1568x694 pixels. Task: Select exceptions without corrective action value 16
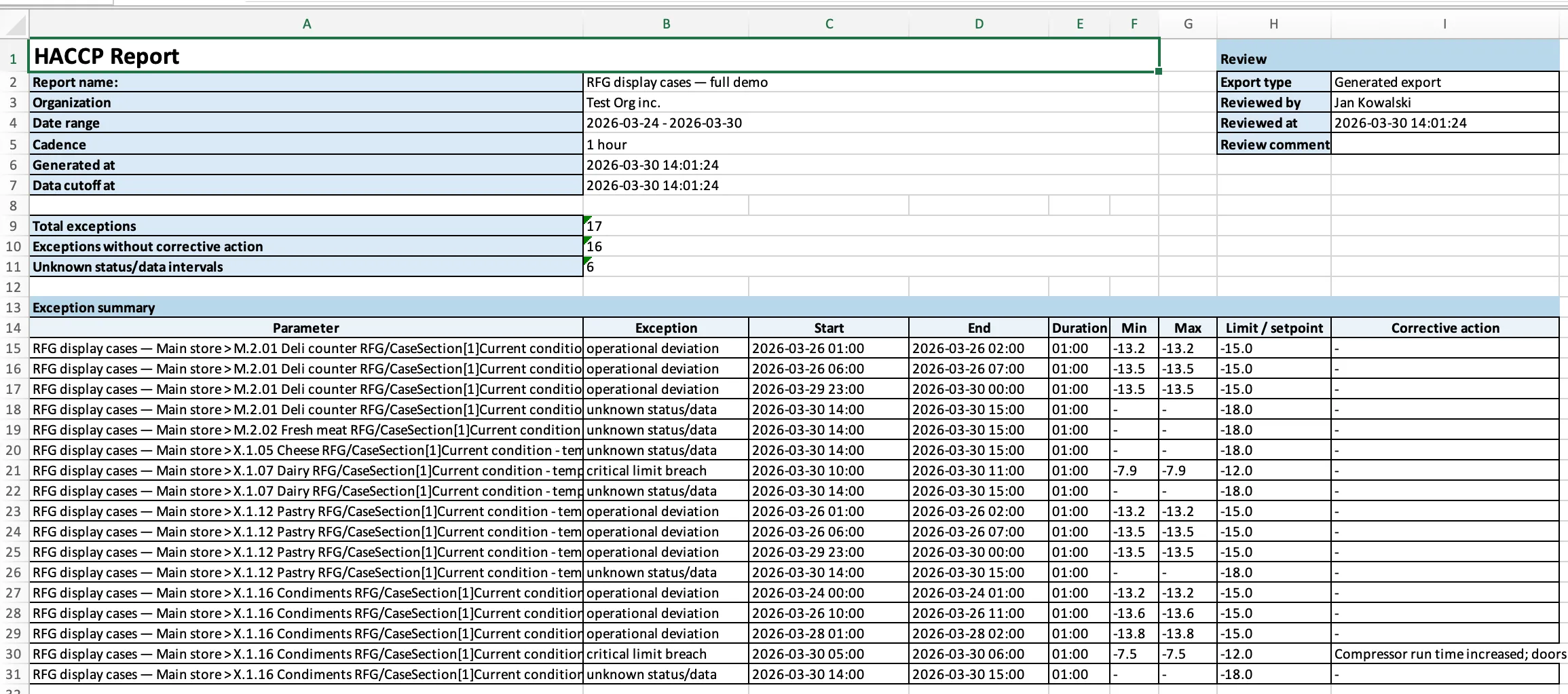tap(871, 246)
